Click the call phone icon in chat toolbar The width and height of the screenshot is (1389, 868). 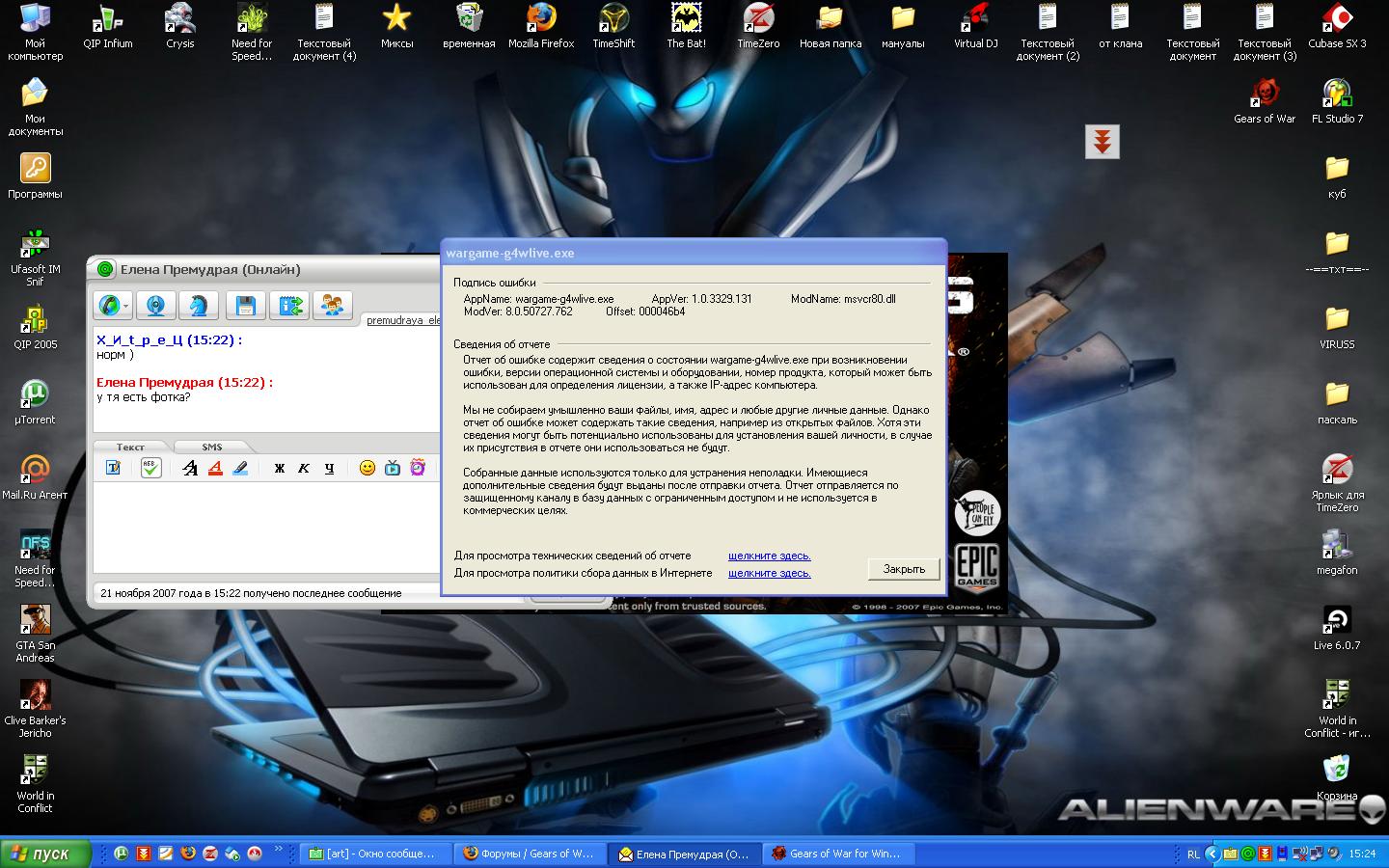tap(109, 306)
